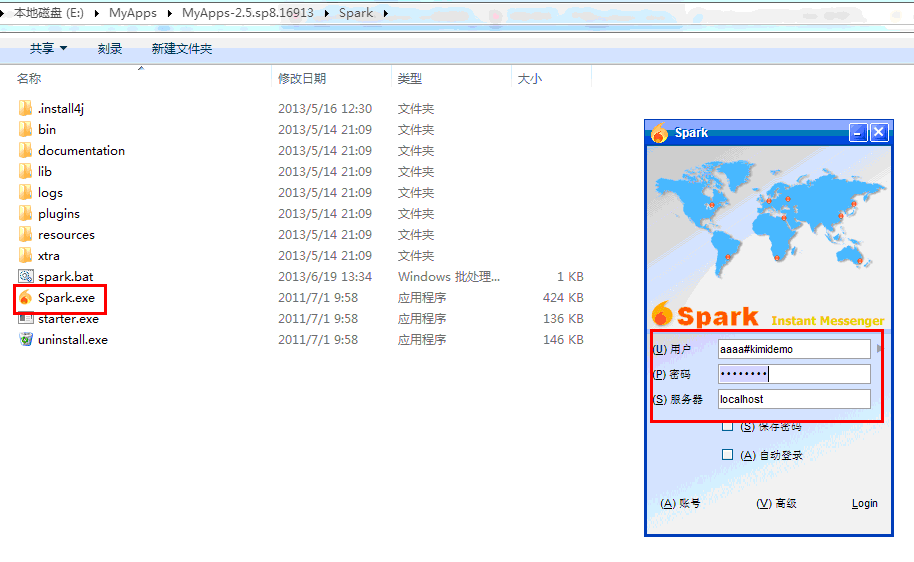
Task: Enable the save password checkbox
Action: pos(727,426)
